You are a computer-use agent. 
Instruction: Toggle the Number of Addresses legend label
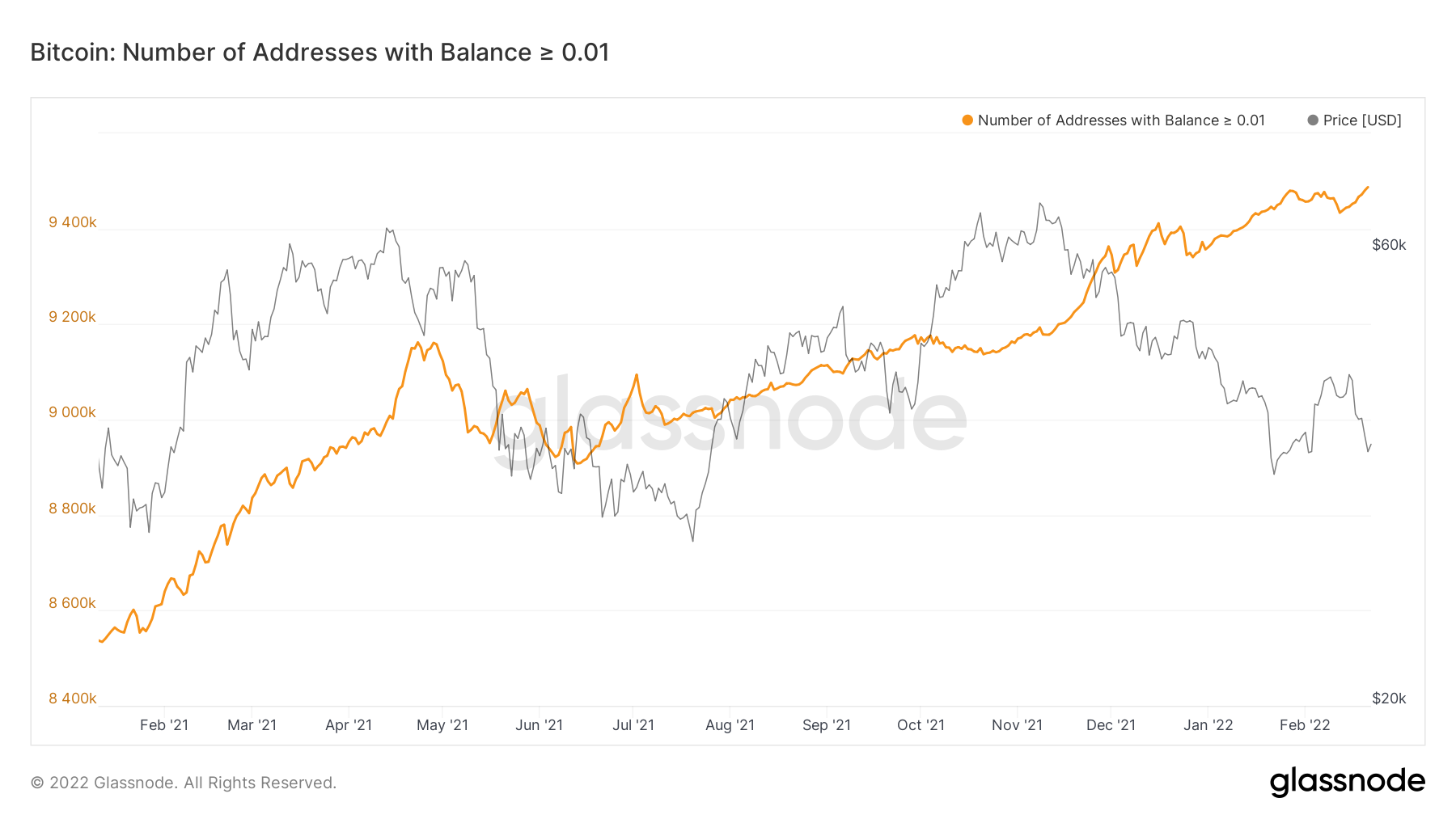click(x=1121, y=120)
